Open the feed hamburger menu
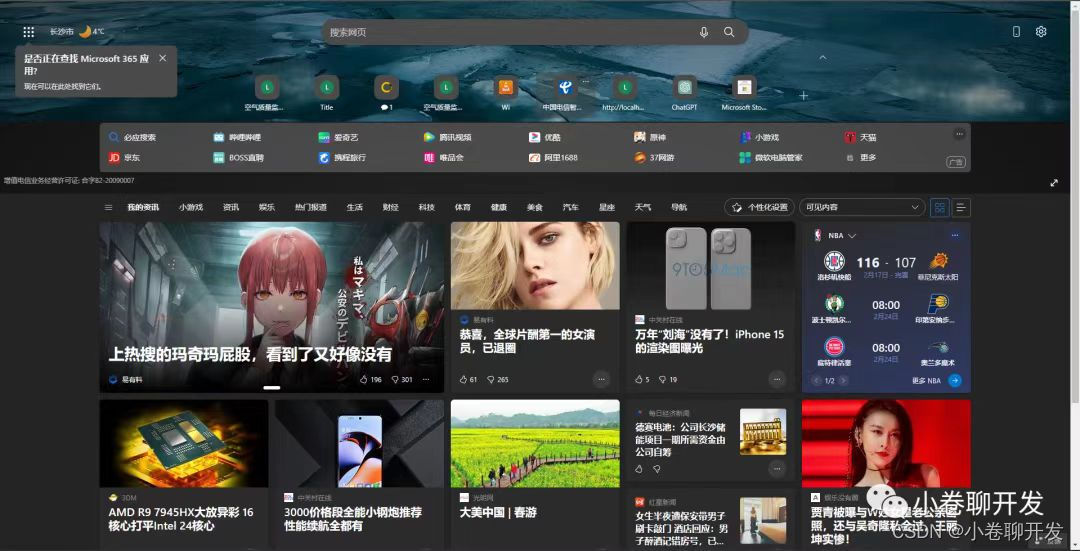1080x551 pixels. click(108, 207)
